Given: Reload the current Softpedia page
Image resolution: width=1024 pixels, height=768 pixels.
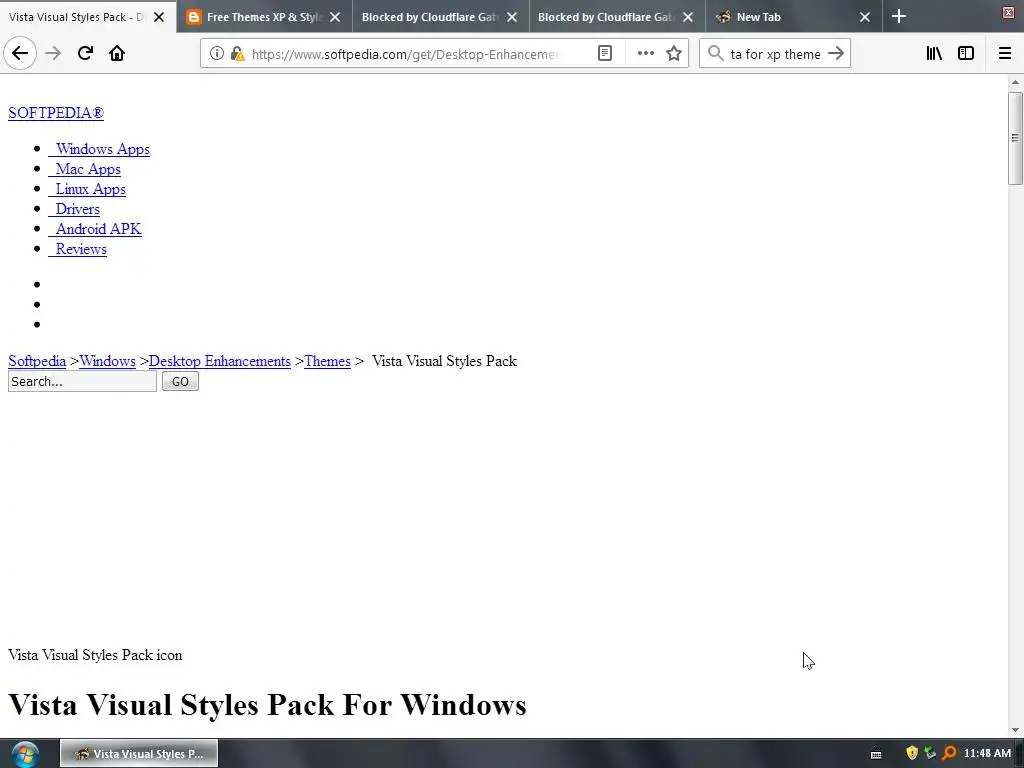Looking at the screenshot, I should tap(85, 54).
